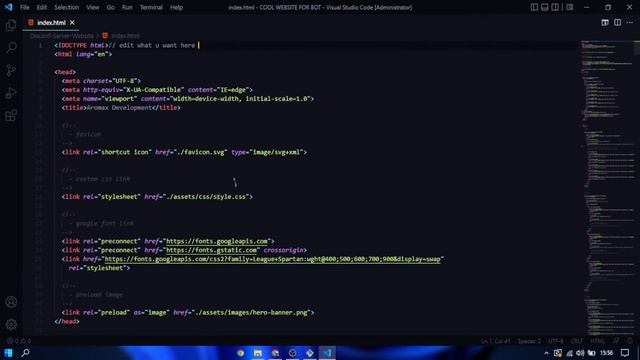640x360 pixels.
Task: Open the Terminal menu
Action: pos(151,7)
